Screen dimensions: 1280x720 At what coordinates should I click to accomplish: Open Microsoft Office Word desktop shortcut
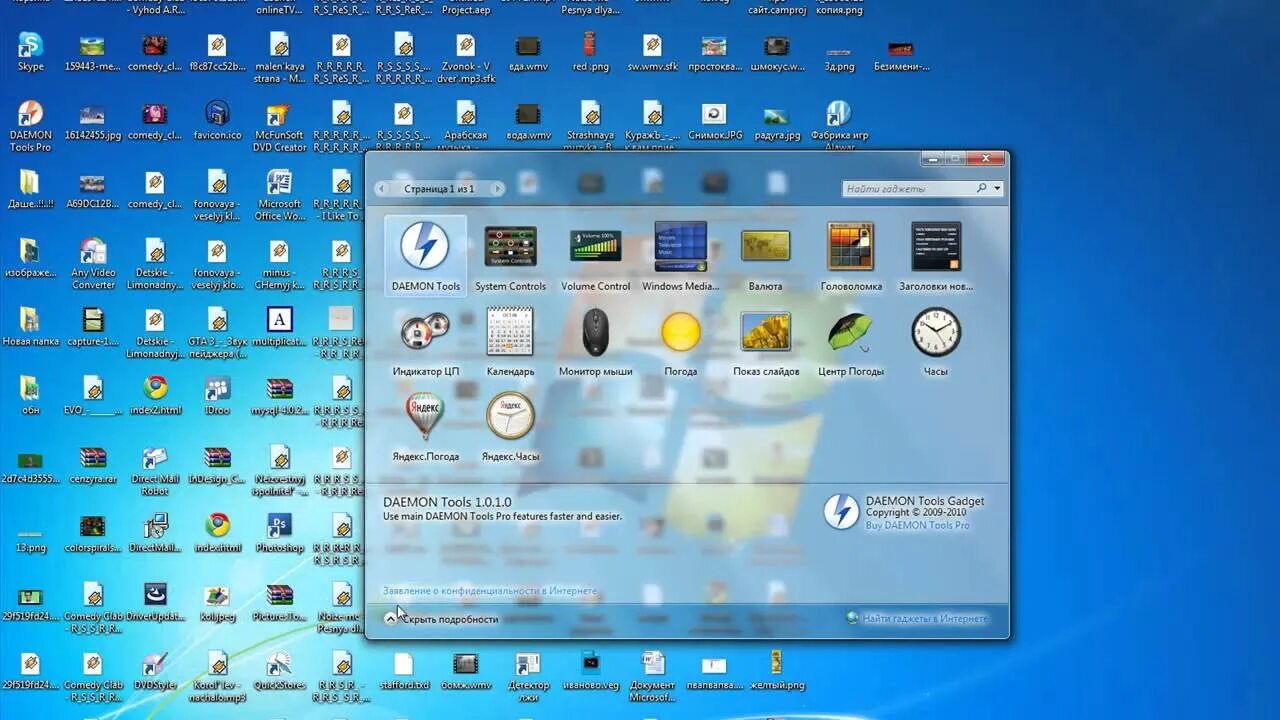click(279, 195)
